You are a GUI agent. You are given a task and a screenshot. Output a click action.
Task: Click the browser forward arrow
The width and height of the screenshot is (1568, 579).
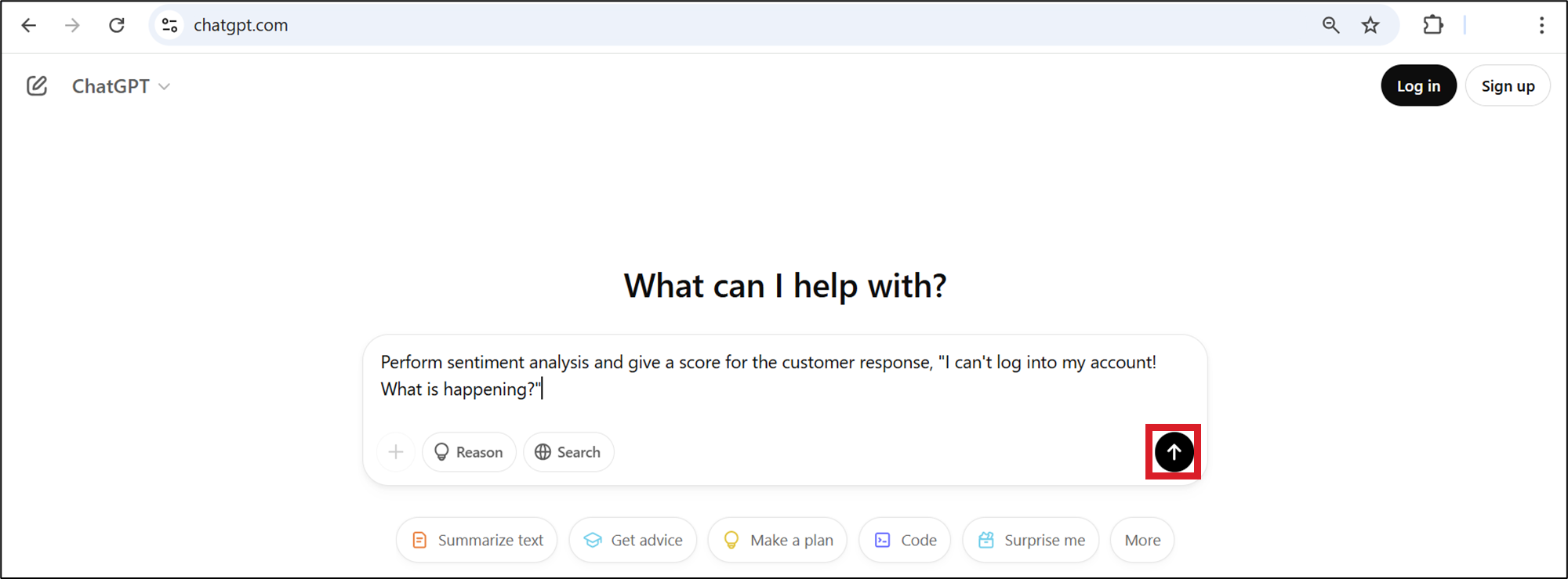pos(72,25)
